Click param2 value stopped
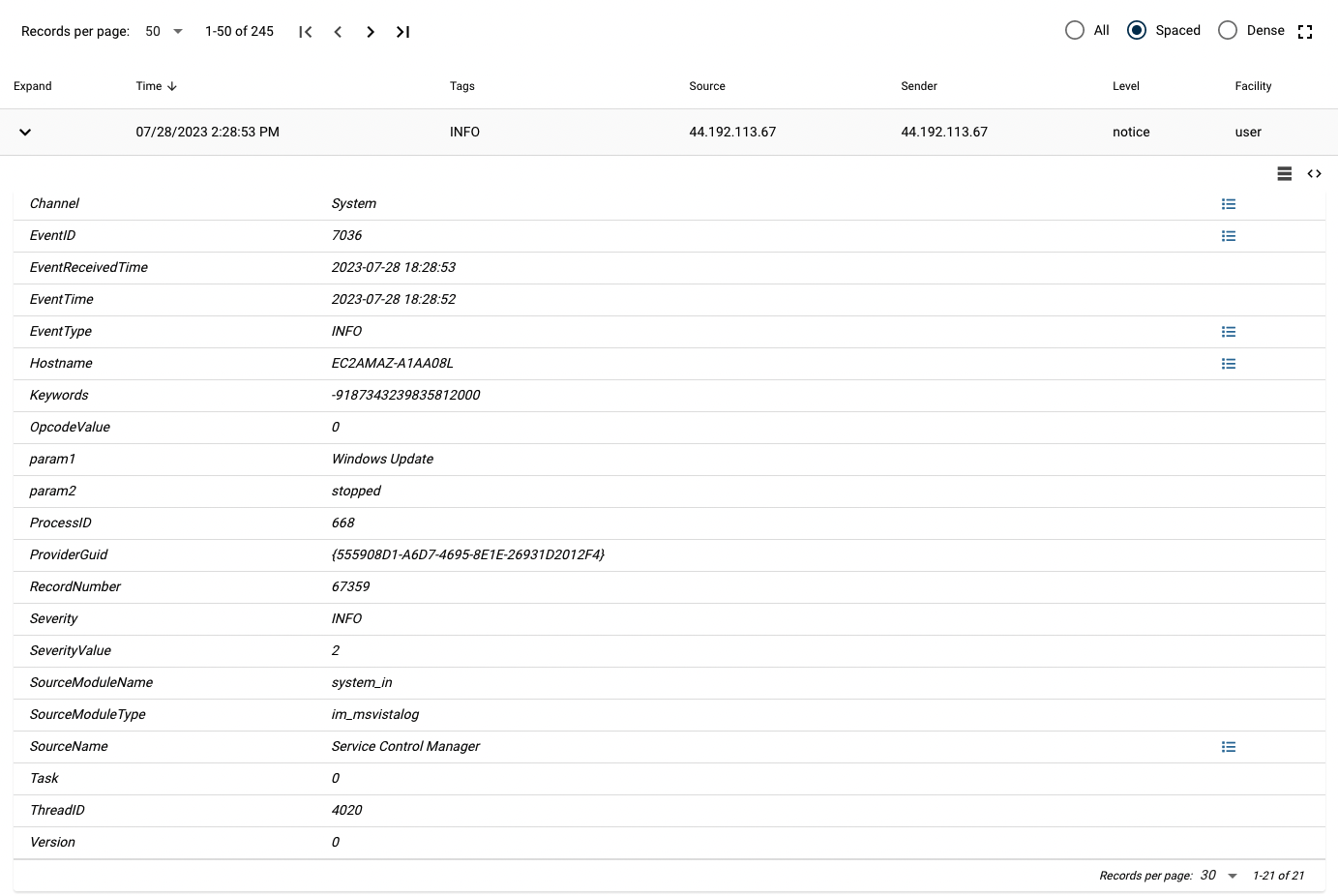This screenshot has height=896, width=1338. (356, 491)
